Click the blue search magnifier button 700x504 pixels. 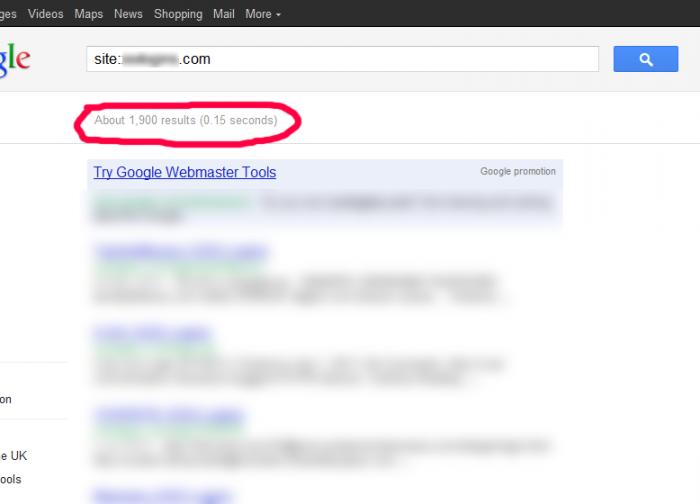click(646, 59)
